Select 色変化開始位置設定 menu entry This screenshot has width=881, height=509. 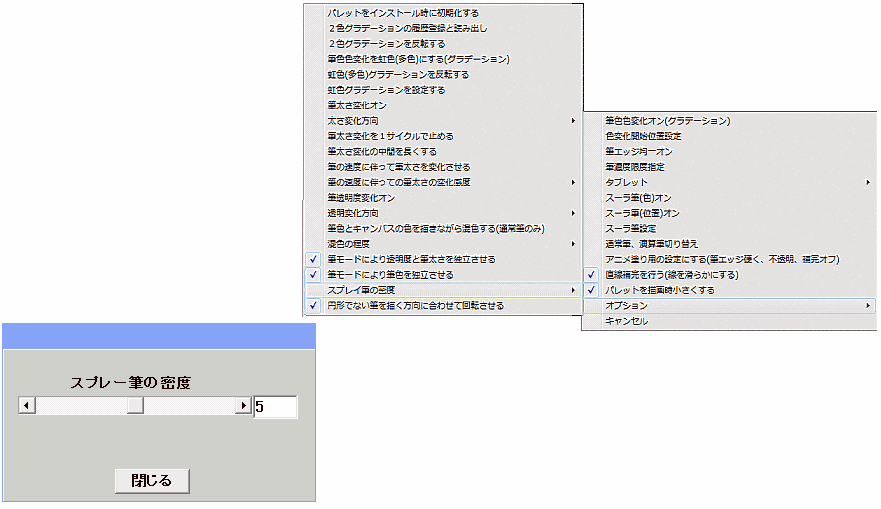[x=643, y=136]
